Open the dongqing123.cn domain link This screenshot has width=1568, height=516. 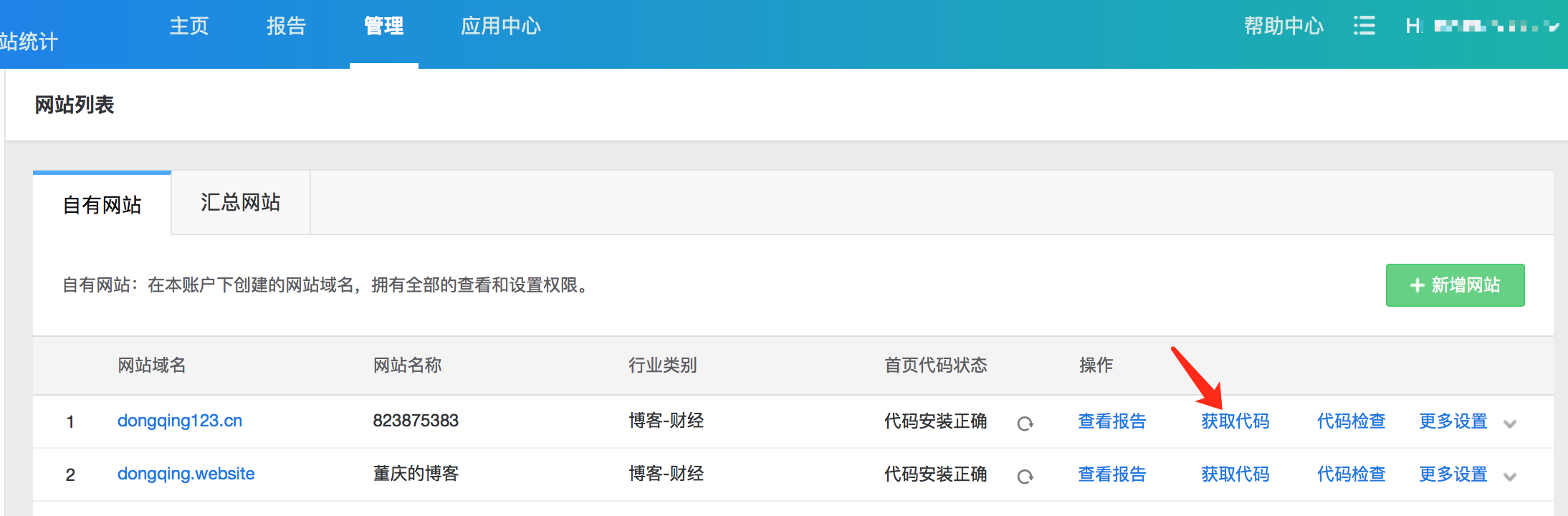point(179,421)
